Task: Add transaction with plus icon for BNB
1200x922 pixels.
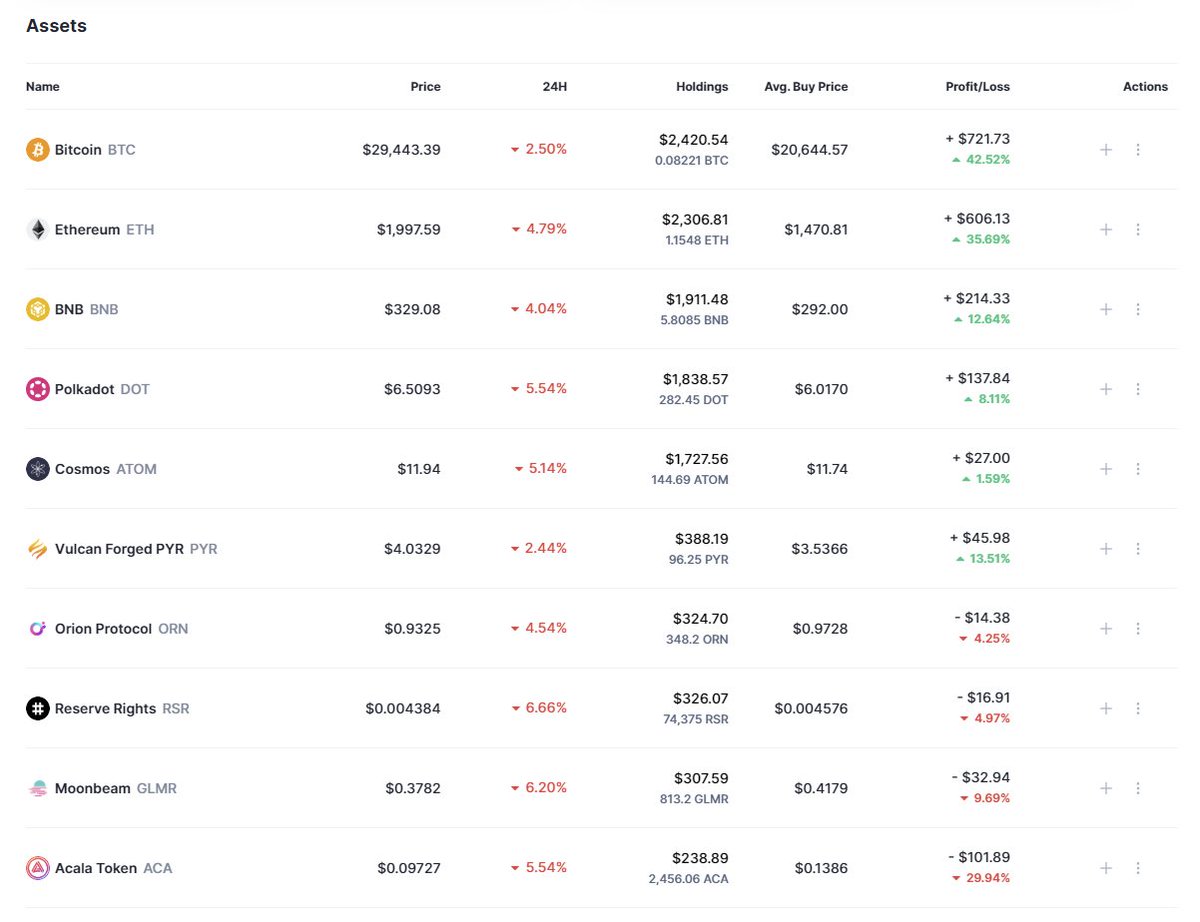Action: click(x=1106, y=309)
